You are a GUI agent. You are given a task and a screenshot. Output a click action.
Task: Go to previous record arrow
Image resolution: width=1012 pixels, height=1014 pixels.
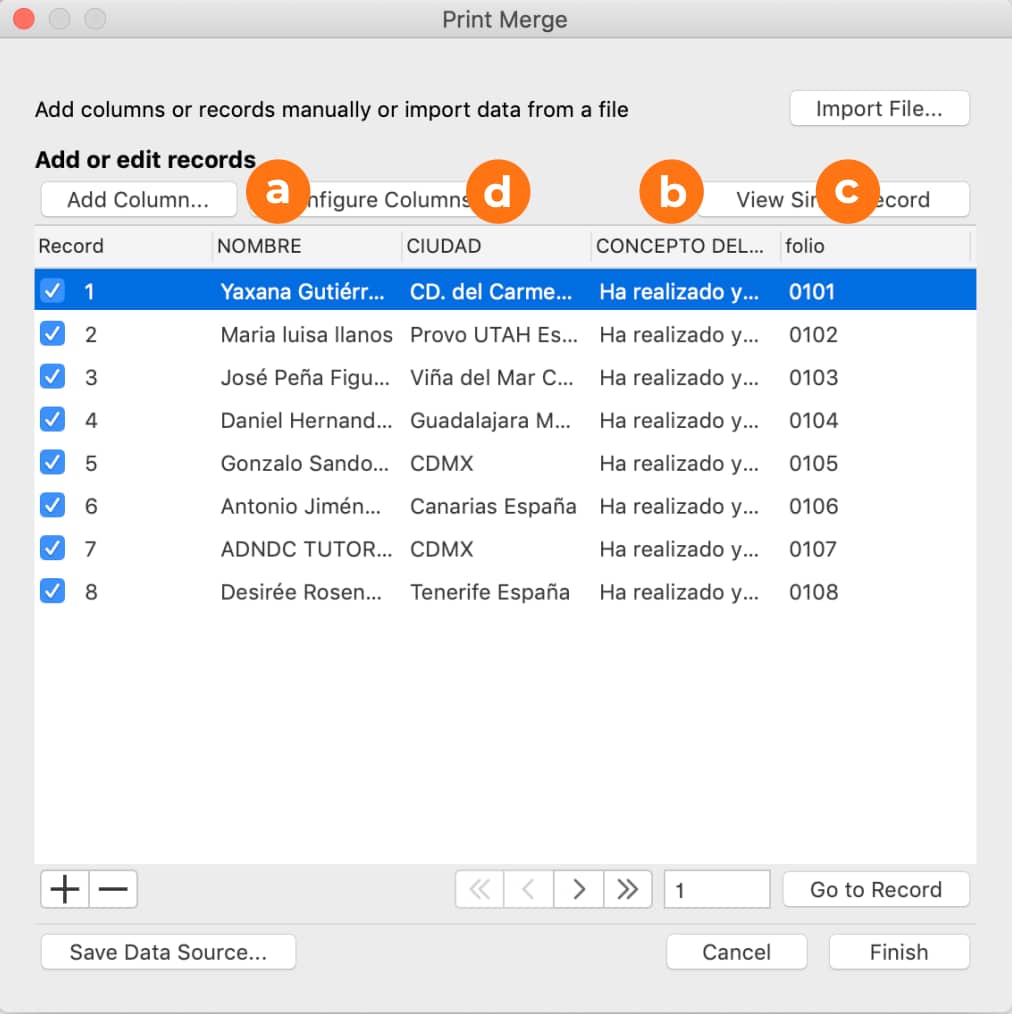[529, 889]
